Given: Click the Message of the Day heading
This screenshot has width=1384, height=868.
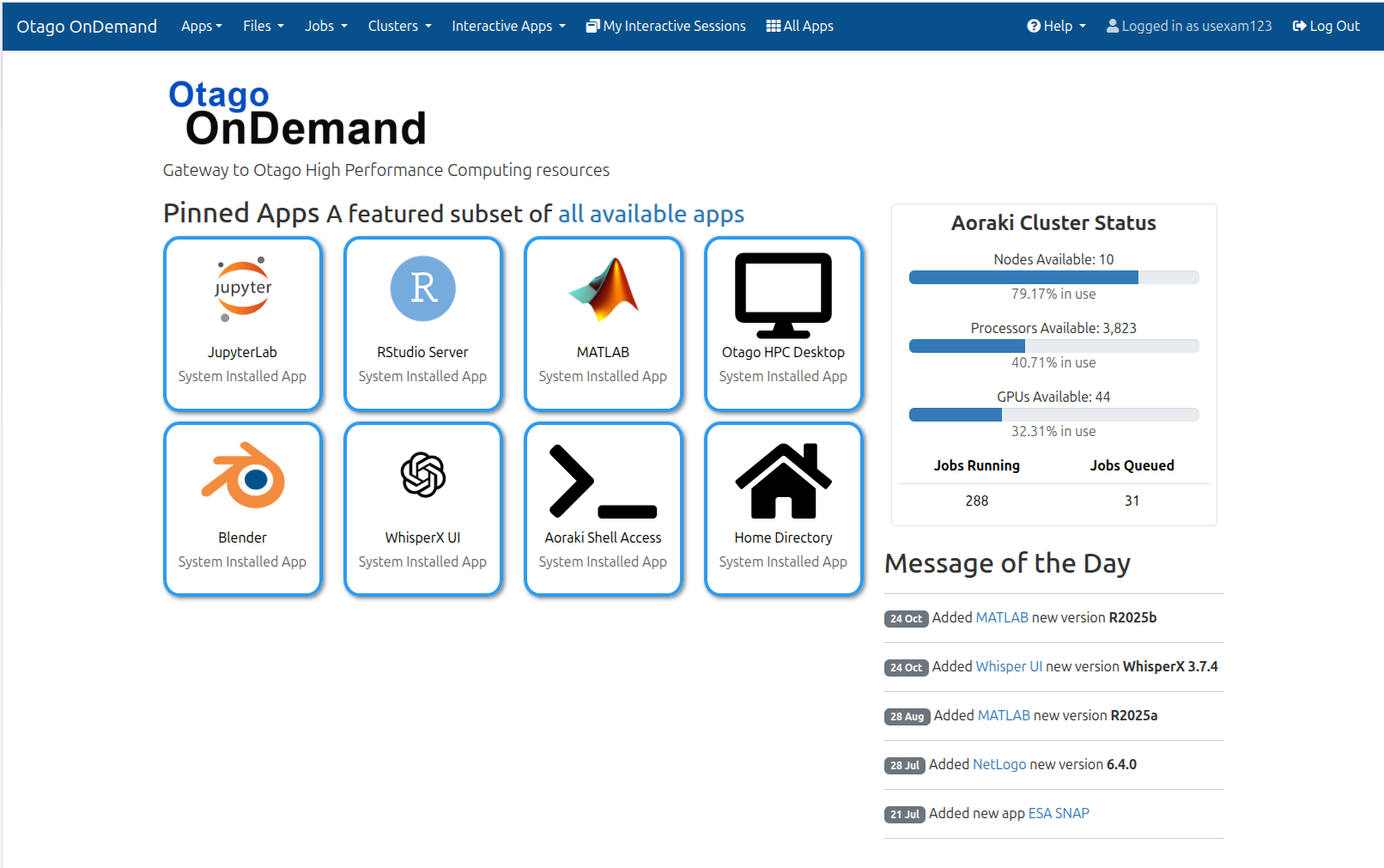Looking at the screenshot, I should point(1007,563).
